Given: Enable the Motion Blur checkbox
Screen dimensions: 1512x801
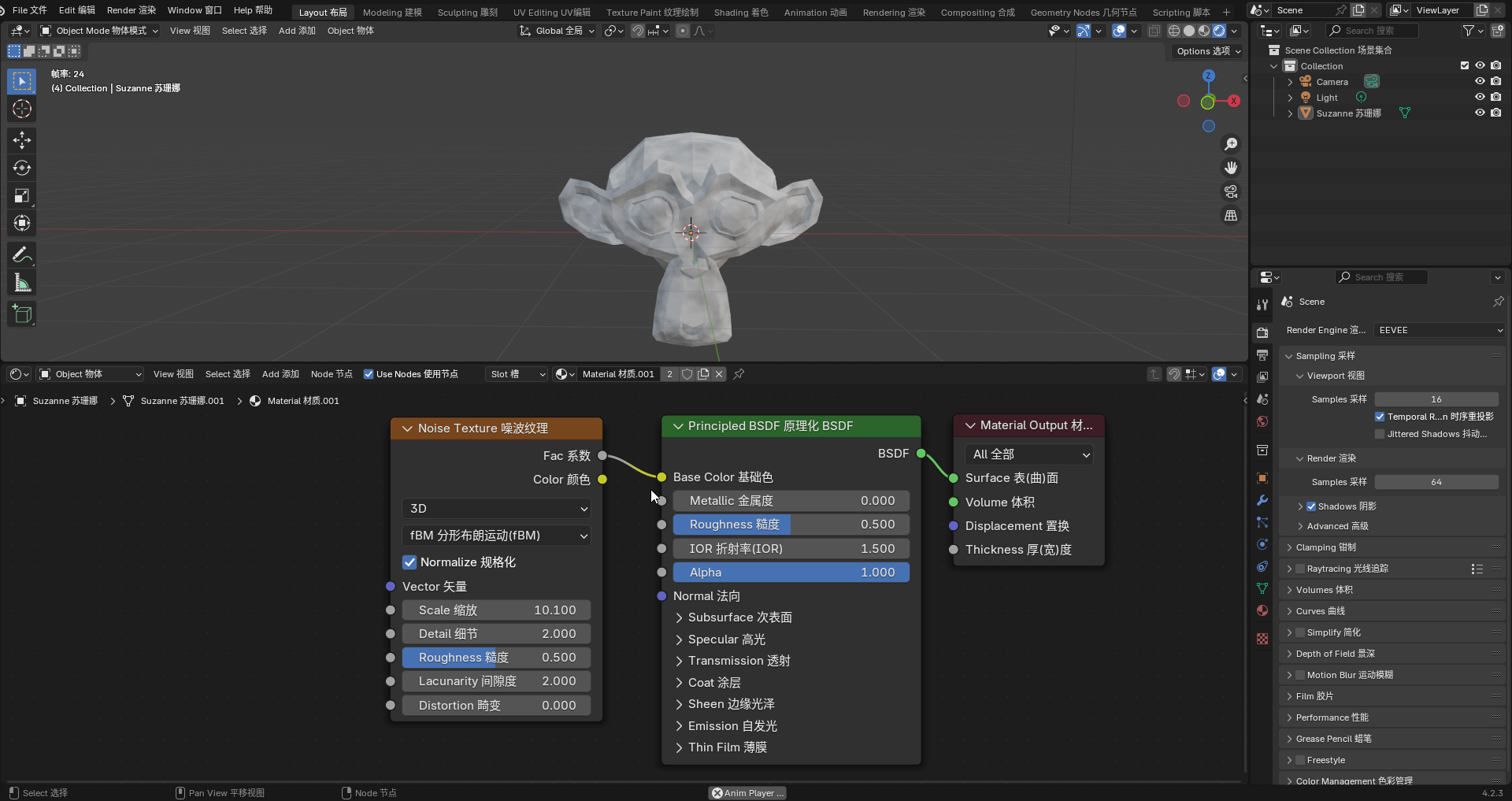Looking at the screenshot, I should click(x=1300, y=675).
